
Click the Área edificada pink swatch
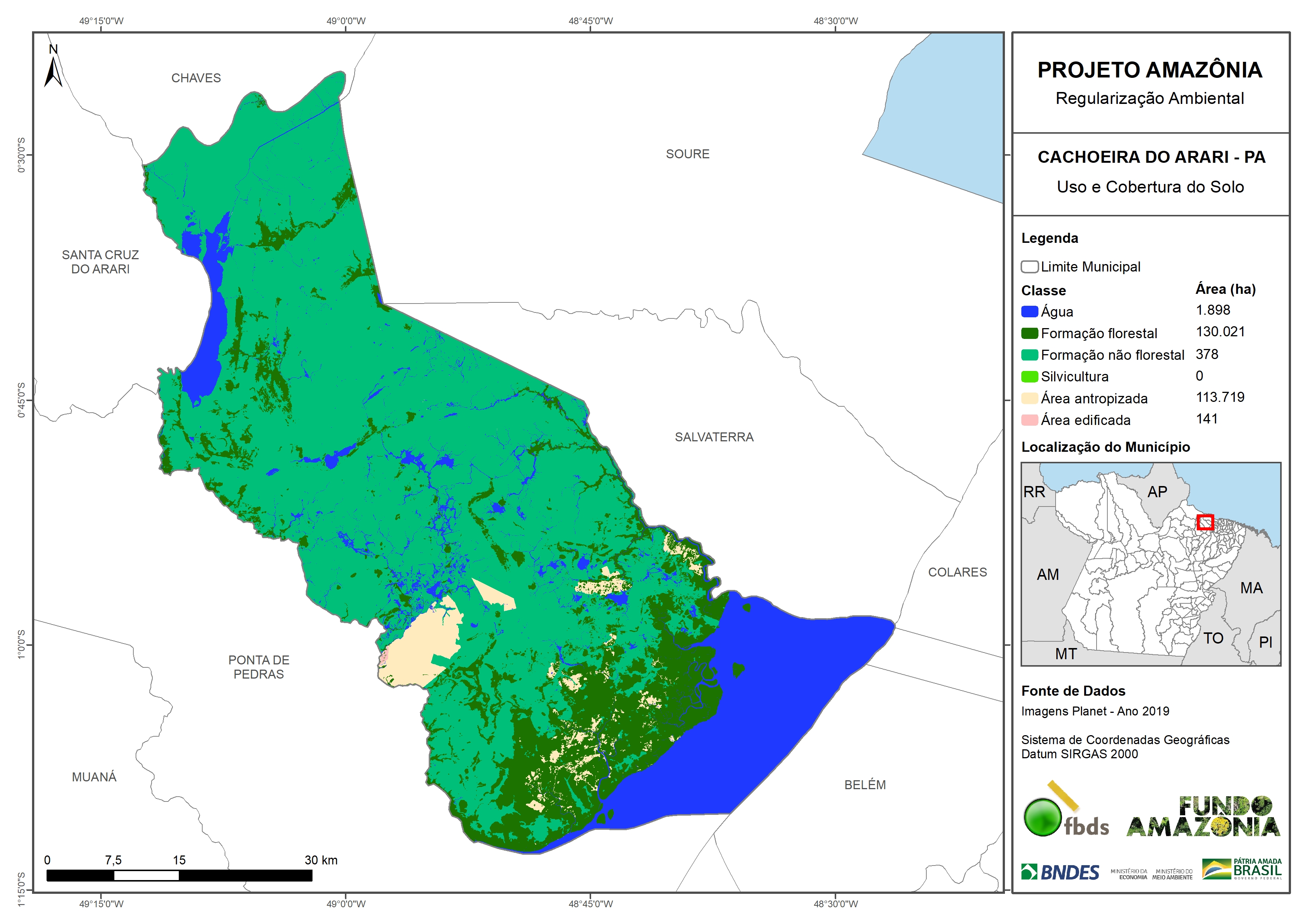click(x=1029, y=420)
